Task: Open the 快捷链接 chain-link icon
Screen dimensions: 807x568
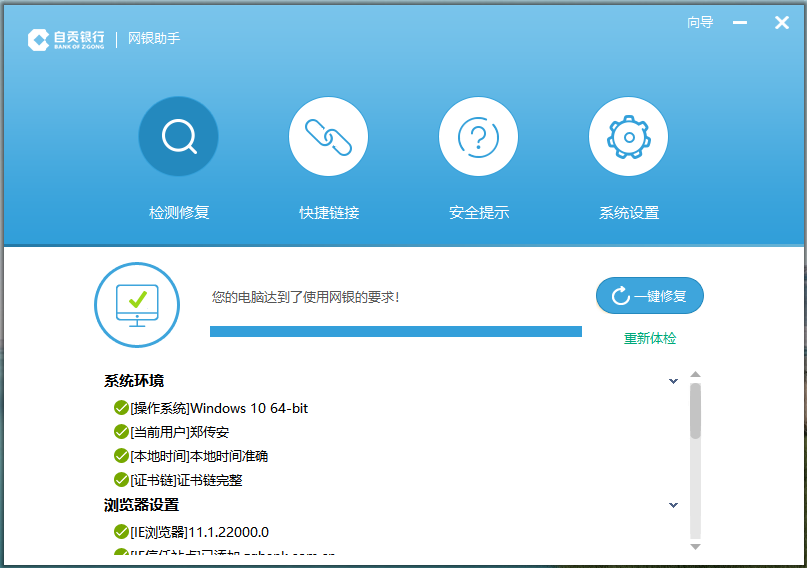Action: pos(328,136)
